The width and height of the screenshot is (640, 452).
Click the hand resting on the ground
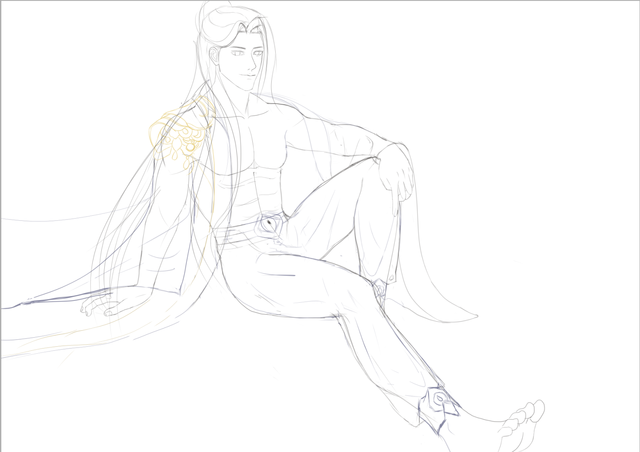(x=103, y=304)
